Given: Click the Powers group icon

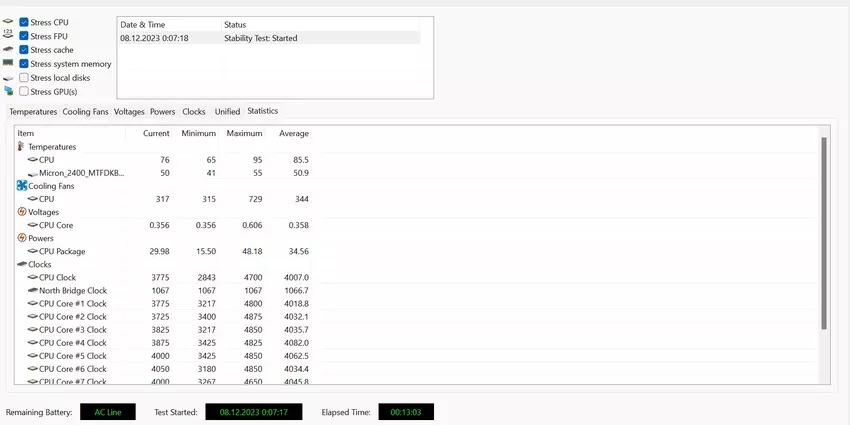Looking at the screenshot, I should (x=21, y=238).
